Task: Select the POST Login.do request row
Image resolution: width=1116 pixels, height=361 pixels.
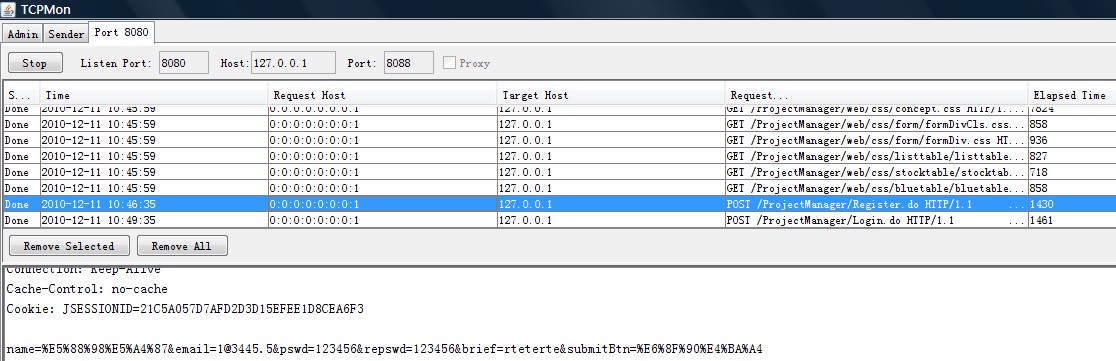Action: coord(559,220)
